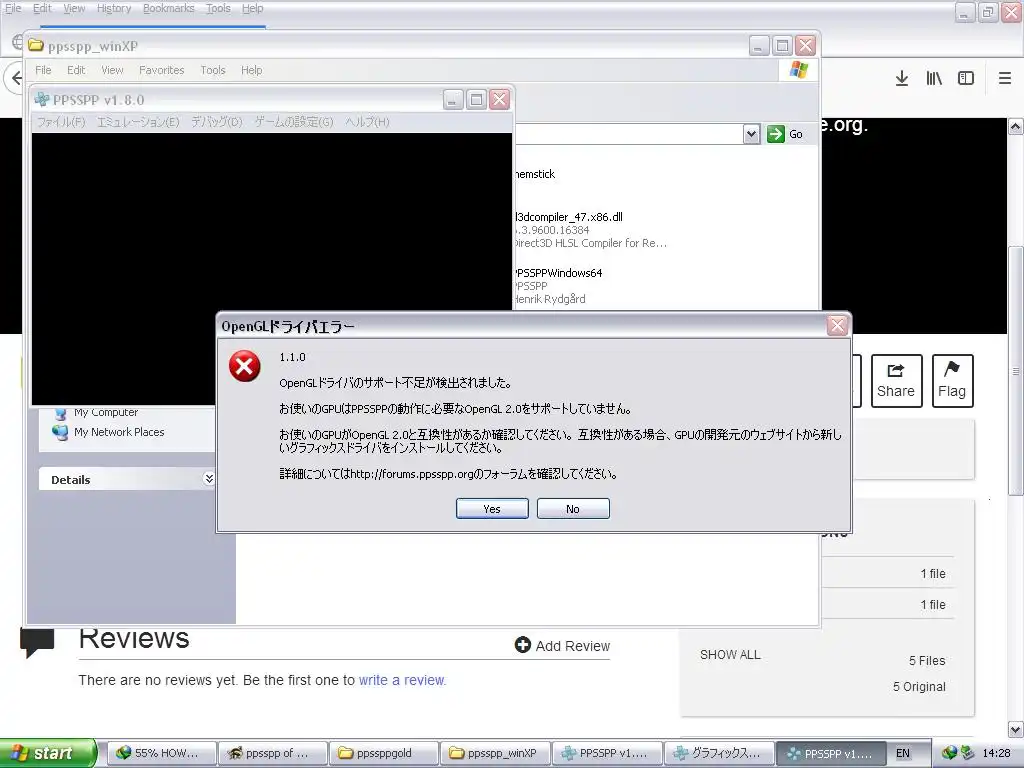Click the second system tray icon beside the clock
The image size is (1024, 768).
tap(967, 753)
